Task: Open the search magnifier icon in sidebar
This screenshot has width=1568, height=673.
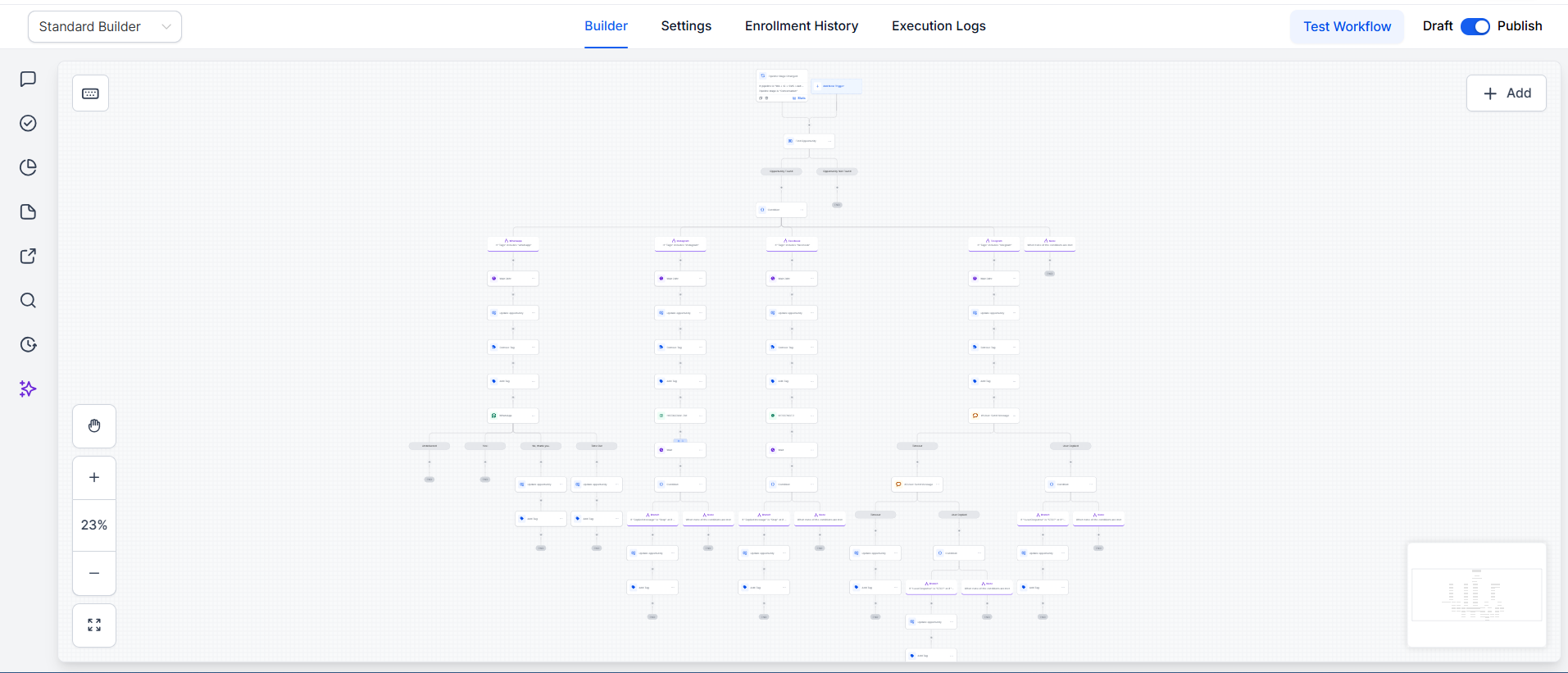Action: click(28, 300)
